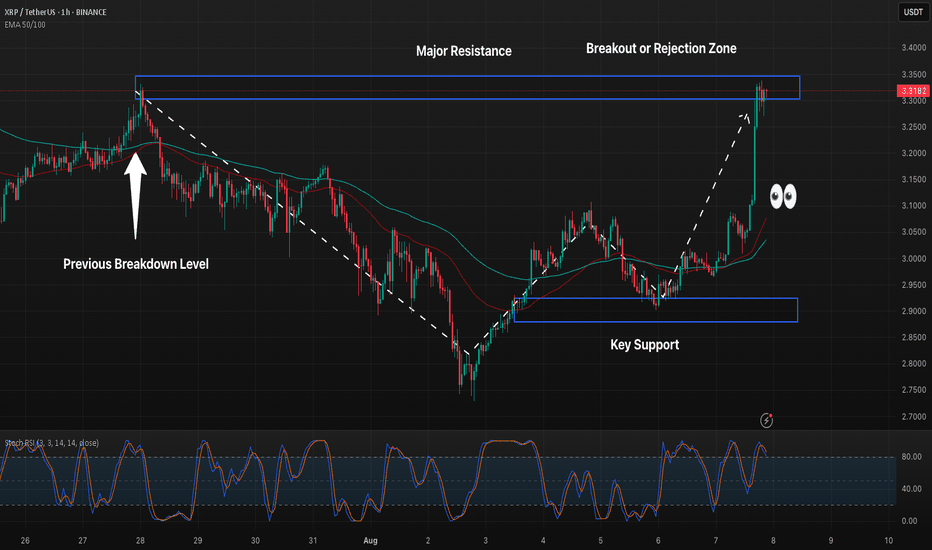Select the eyes emoji sticker on chart
Viewport: 932px width, 550px height.
(x=783, y=197)
